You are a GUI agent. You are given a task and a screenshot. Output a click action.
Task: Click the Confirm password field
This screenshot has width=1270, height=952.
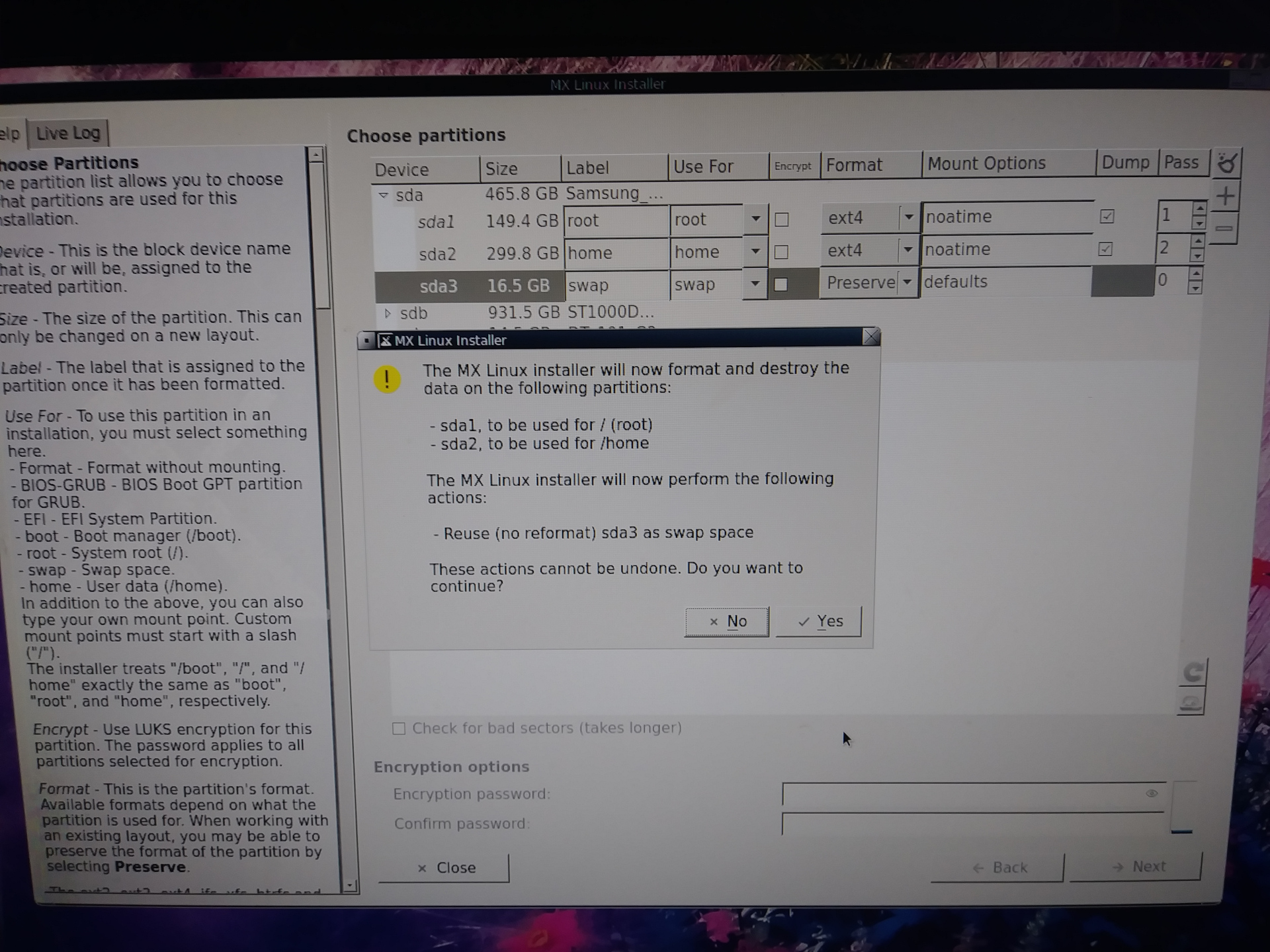click(x=974, y=824)
